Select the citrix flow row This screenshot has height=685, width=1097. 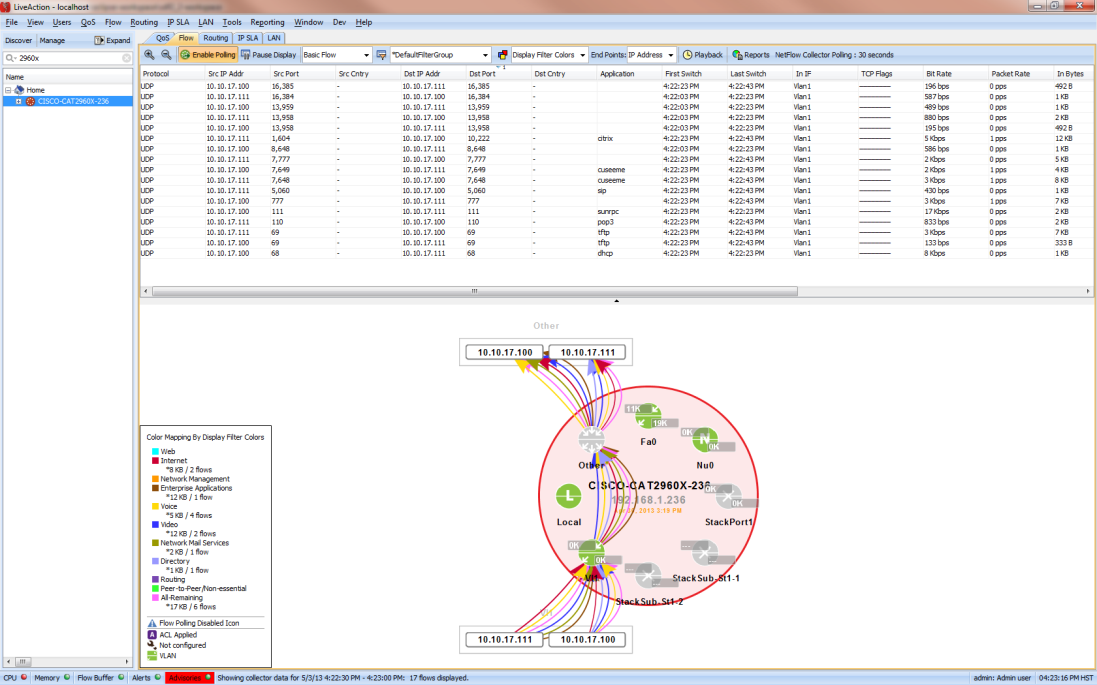[x=616, y=139]
